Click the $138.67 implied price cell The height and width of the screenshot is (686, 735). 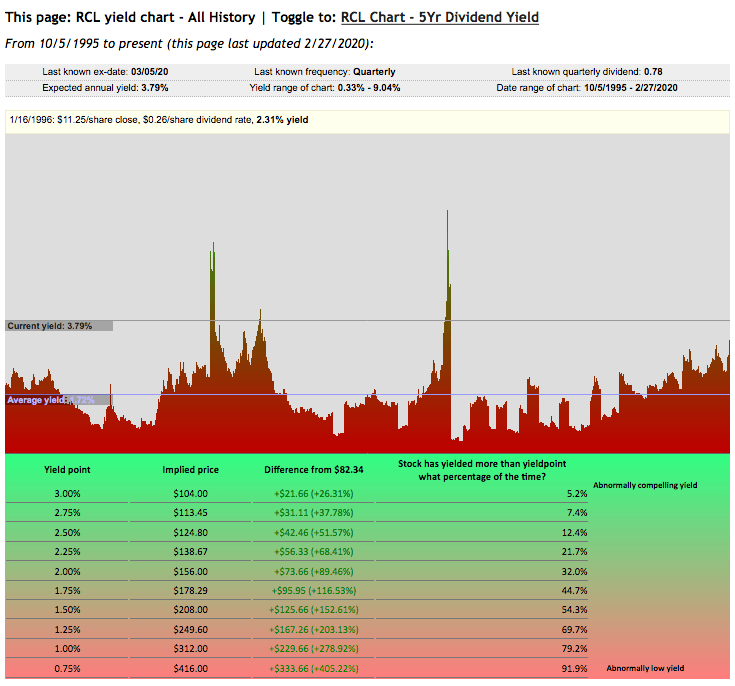[x=190, y=552]
